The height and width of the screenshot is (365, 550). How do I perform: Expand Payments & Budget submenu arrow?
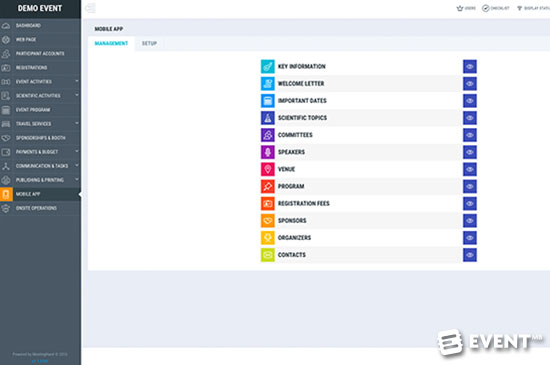[76, 151]
